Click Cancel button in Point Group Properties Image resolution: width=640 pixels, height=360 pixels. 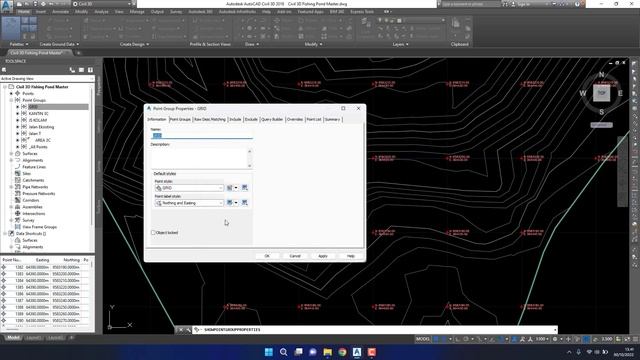point(295,256)
